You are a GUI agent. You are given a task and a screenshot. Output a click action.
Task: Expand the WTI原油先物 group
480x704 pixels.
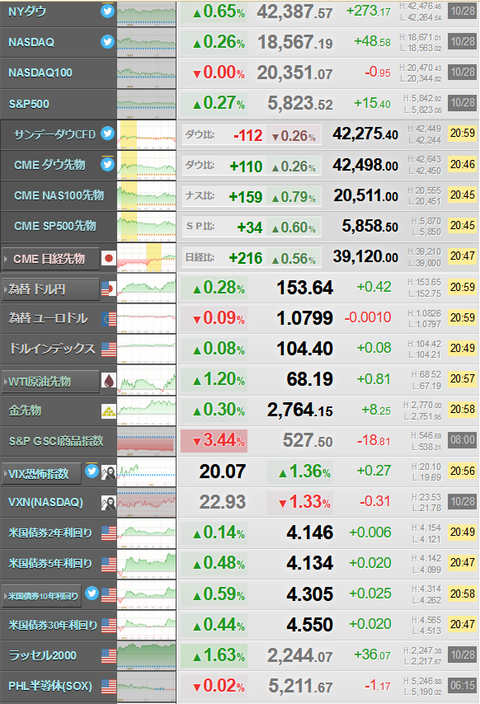click(x=50, y=382)
